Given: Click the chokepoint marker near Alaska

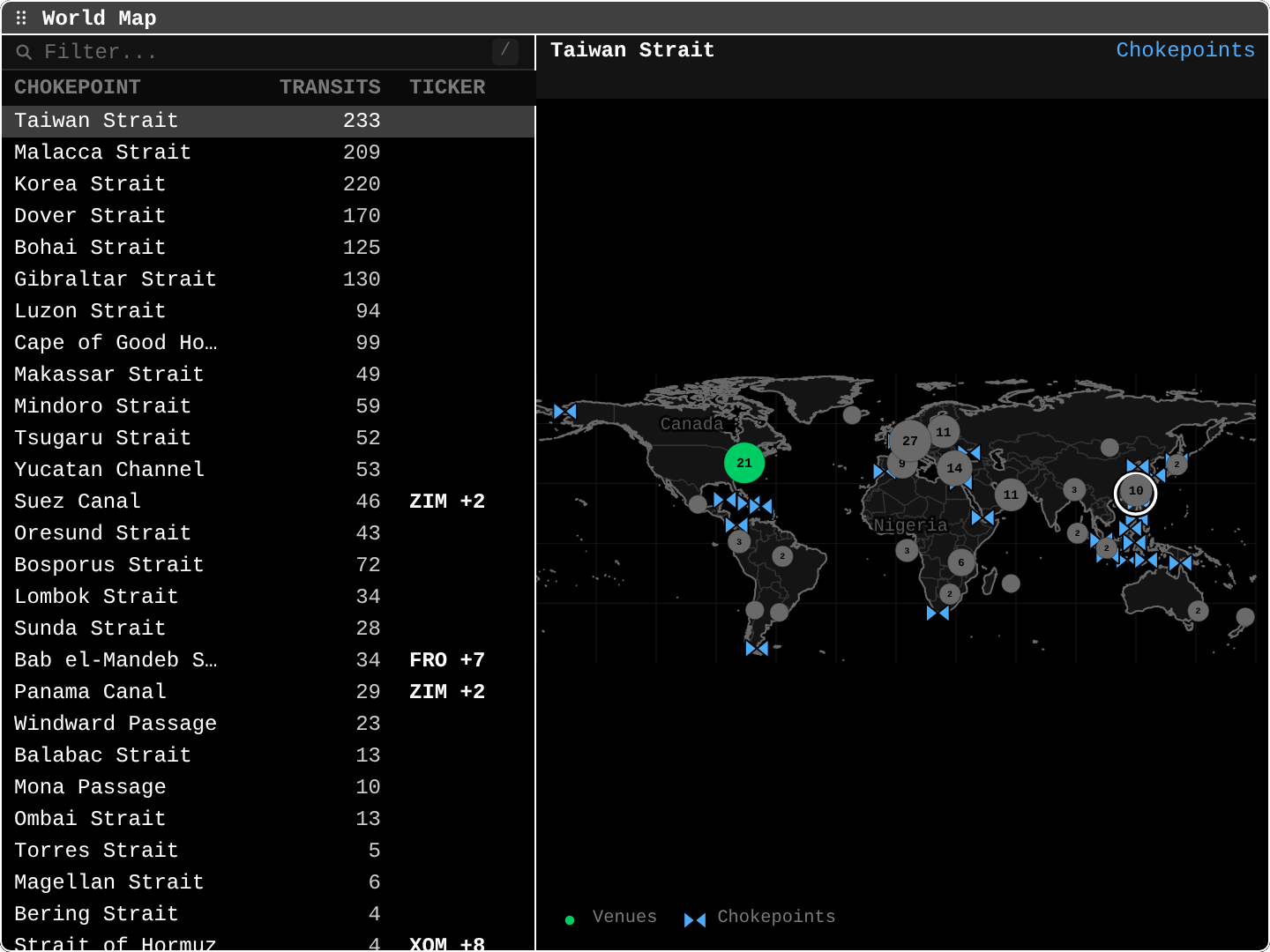Looking at the screenshot, I should [x=565, y=411].
